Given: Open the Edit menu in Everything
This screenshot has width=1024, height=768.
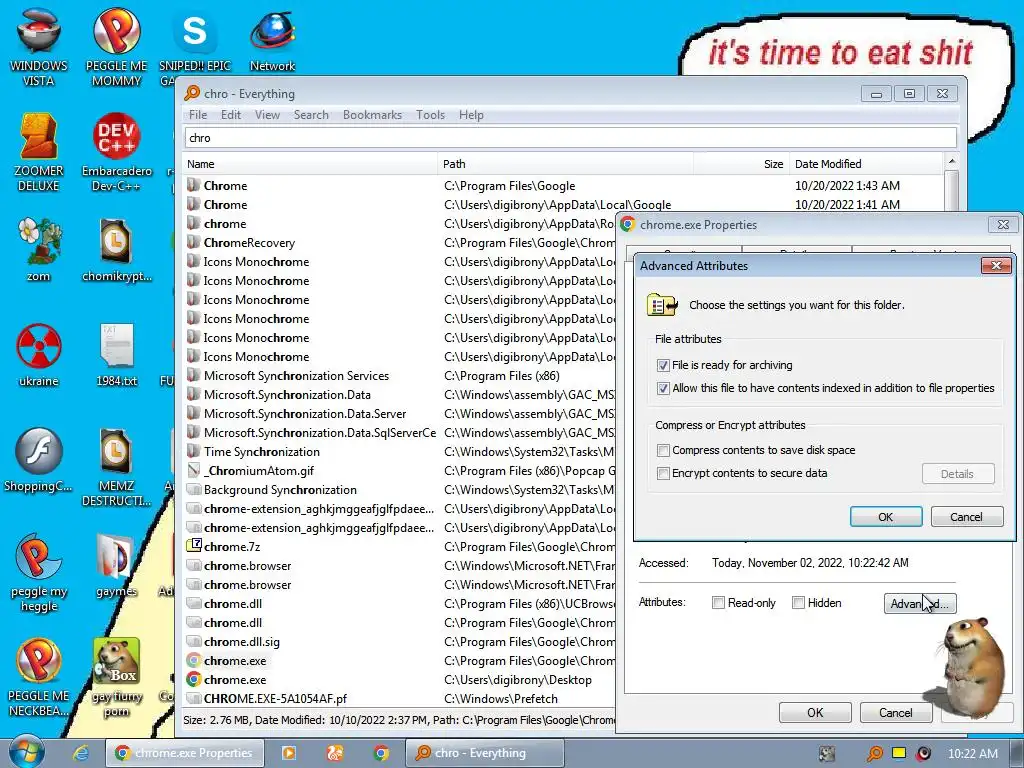Looking at the screenshot, I should [x=231, y=115].
